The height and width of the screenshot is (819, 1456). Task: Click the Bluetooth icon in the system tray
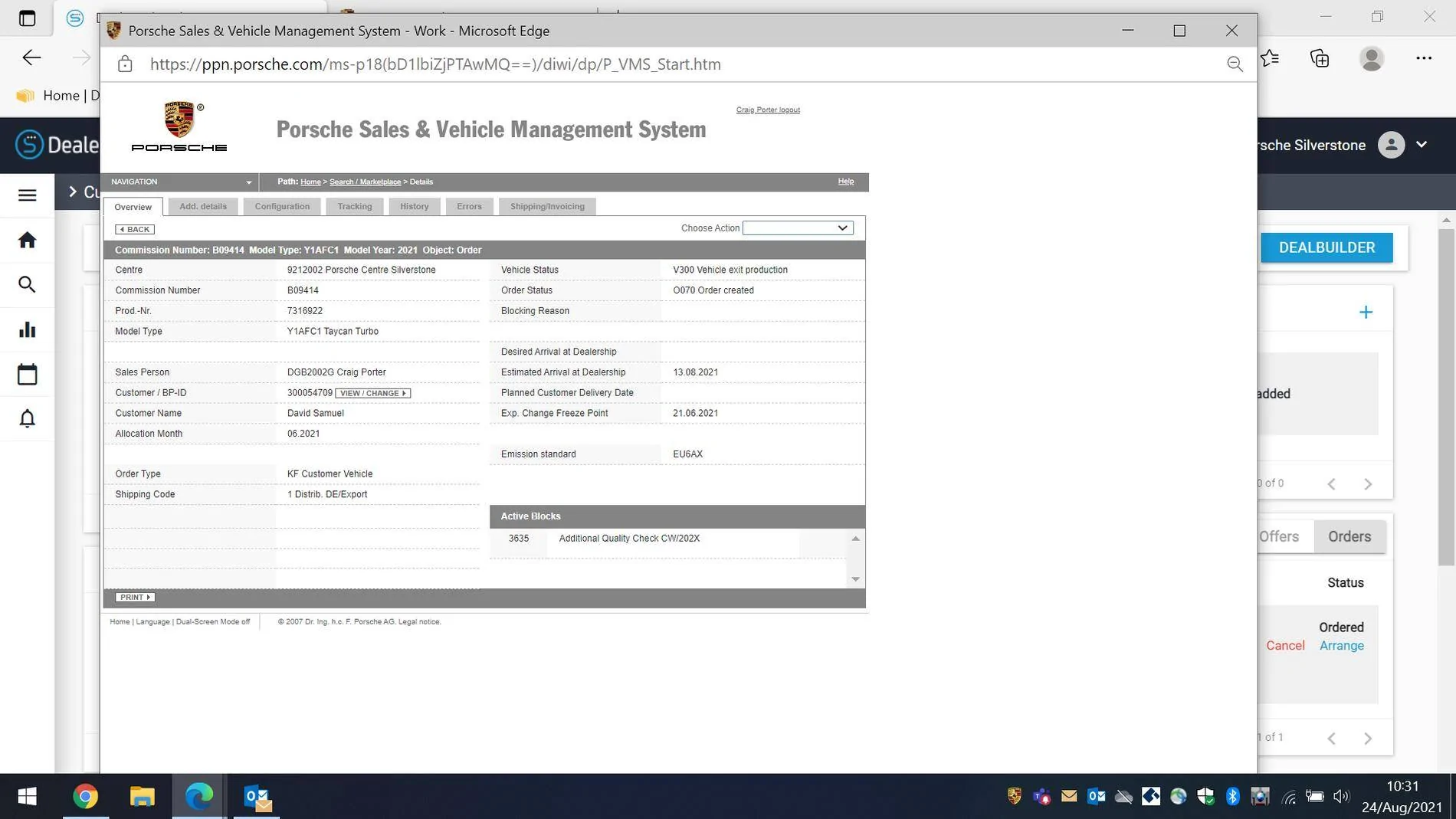click(1233, 797)
